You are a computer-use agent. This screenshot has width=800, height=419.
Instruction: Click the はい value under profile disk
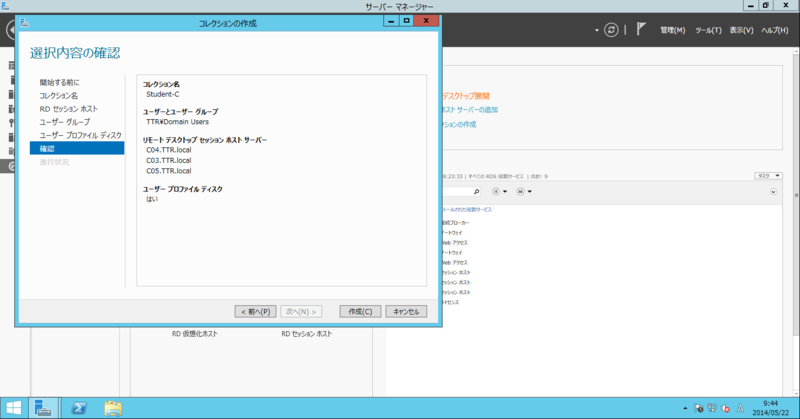tap(152, 199)
